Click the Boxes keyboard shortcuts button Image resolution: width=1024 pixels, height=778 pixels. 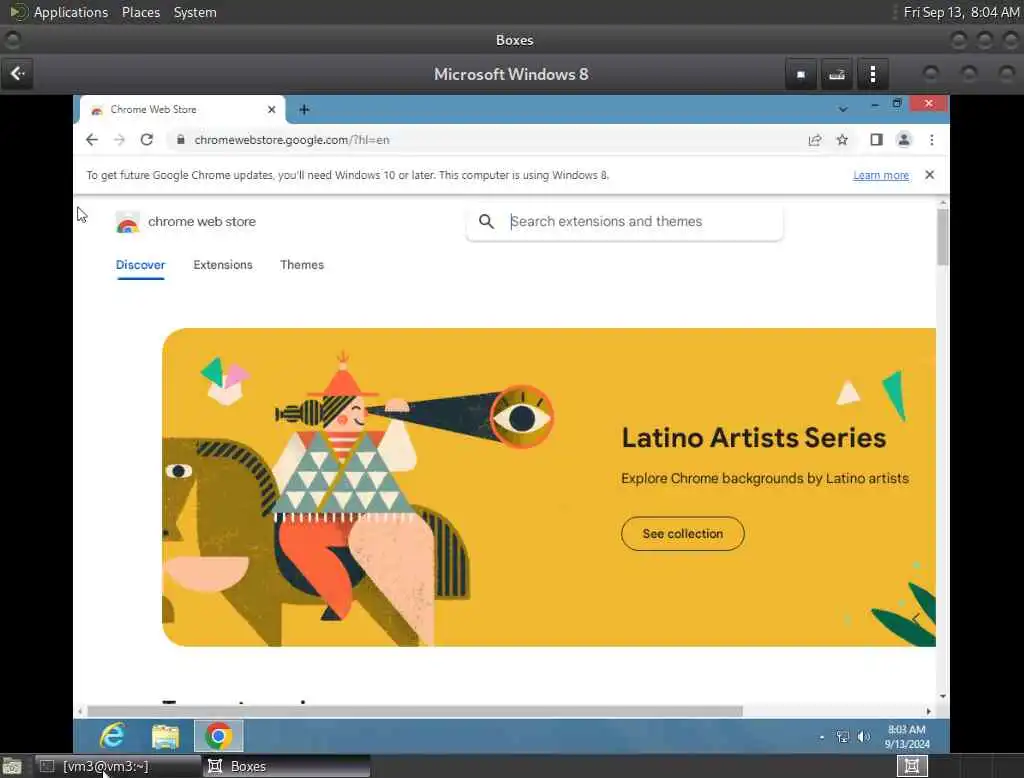[x=837, y=74]
